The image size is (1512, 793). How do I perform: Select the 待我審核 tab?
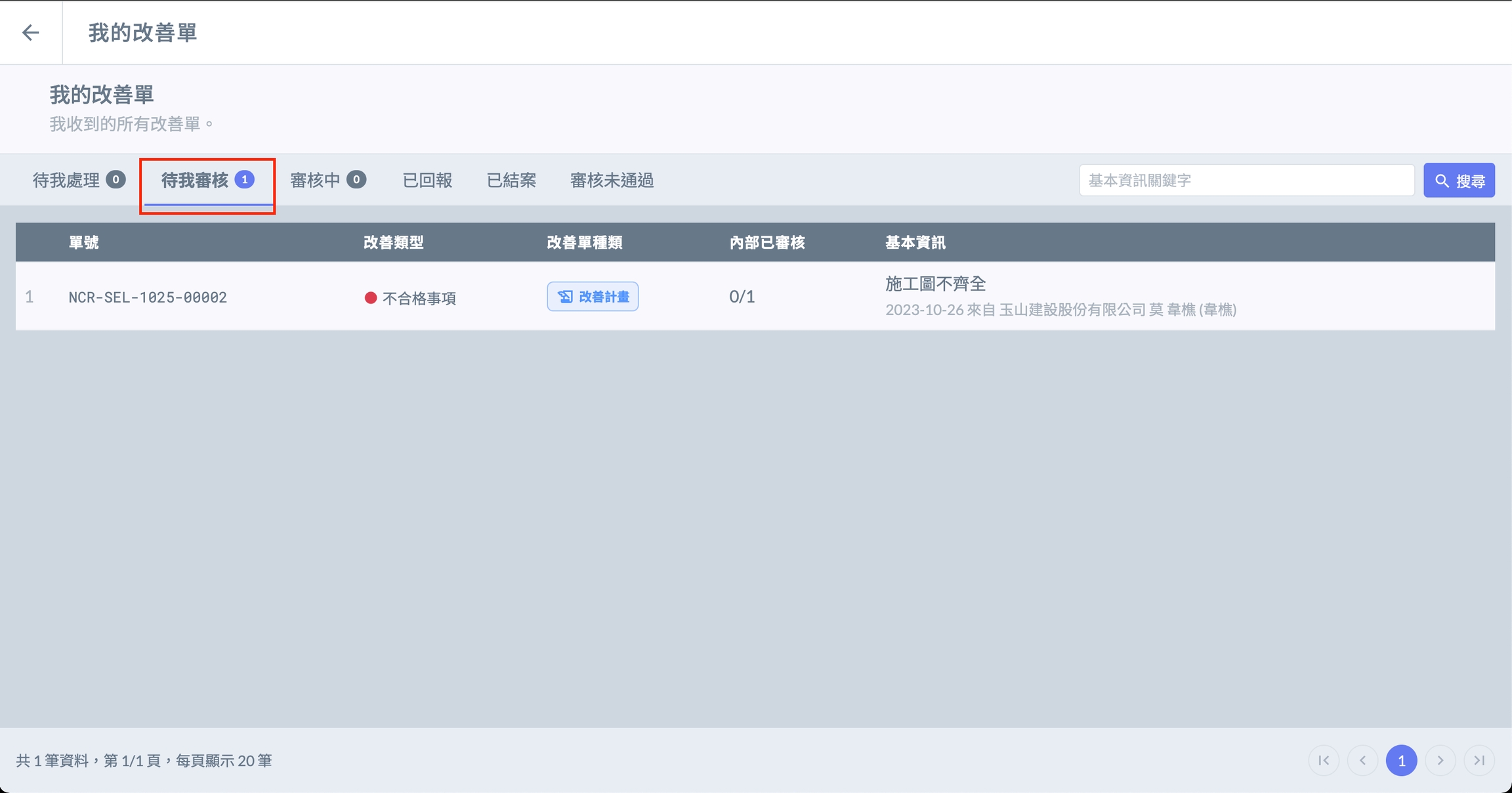coord(207,180)
